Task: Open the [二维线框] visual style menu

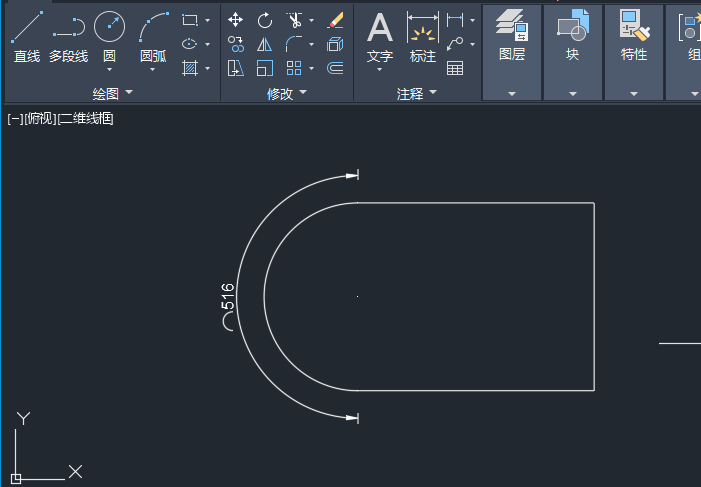Action: (86, 119)
